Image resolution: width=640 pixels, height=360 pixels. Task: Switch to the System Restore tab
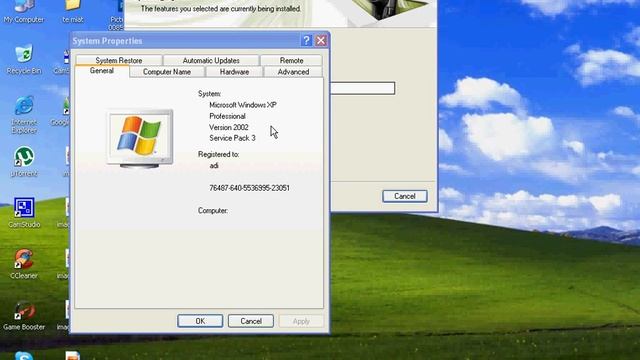pyautogui.click(x=119, y=60)
